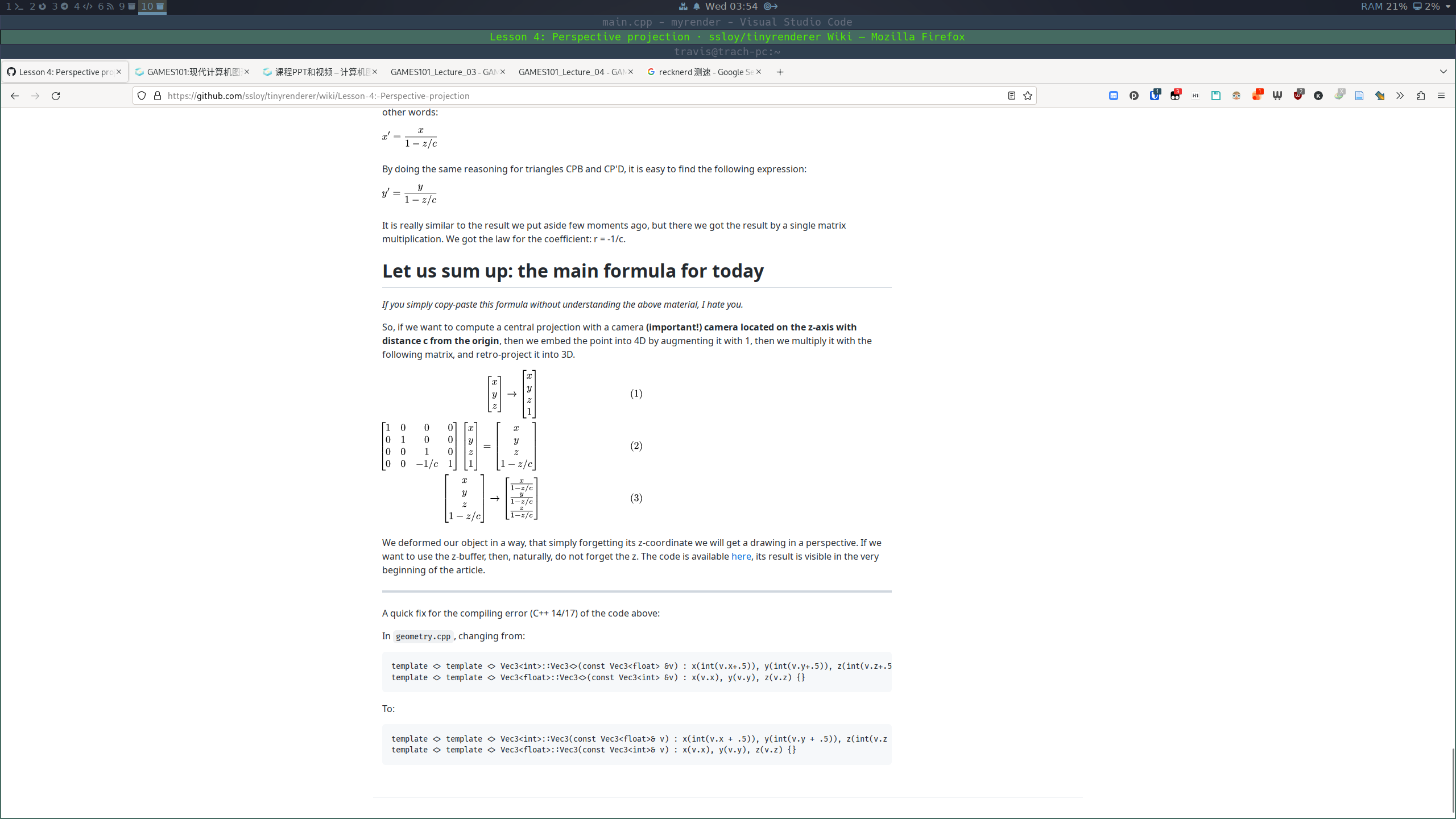Open the Firefox application hamburger menu
The height and width of the screenshot is (819, 1456).
coord(1441,96)
